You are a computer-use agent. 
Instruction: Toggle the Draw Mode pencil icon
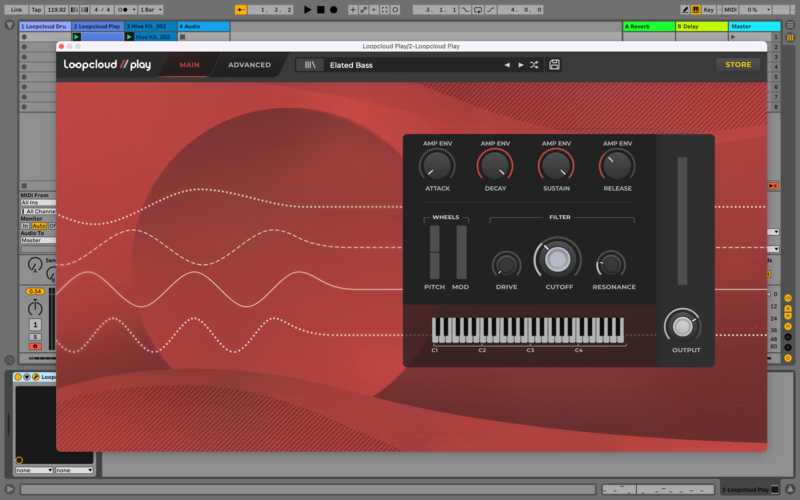(685, 10)
